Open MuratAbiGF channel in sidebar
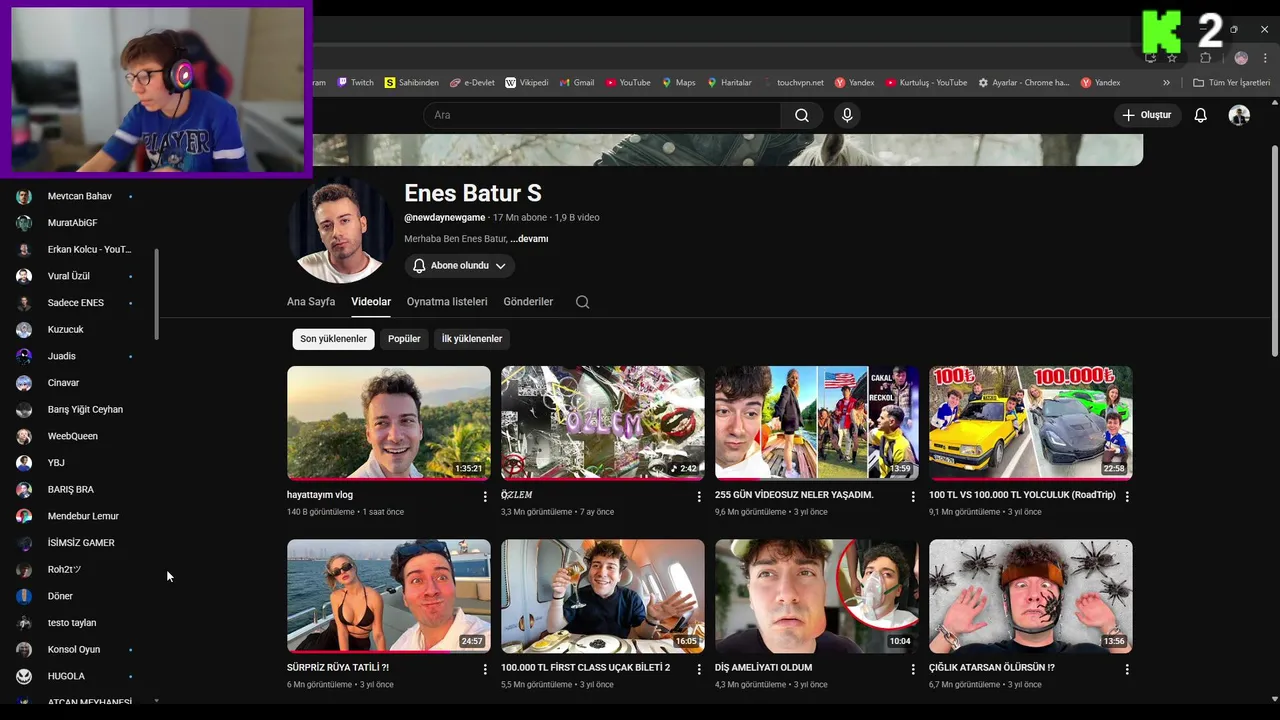The image size is (1280, 720). click(x=75, y=223)
